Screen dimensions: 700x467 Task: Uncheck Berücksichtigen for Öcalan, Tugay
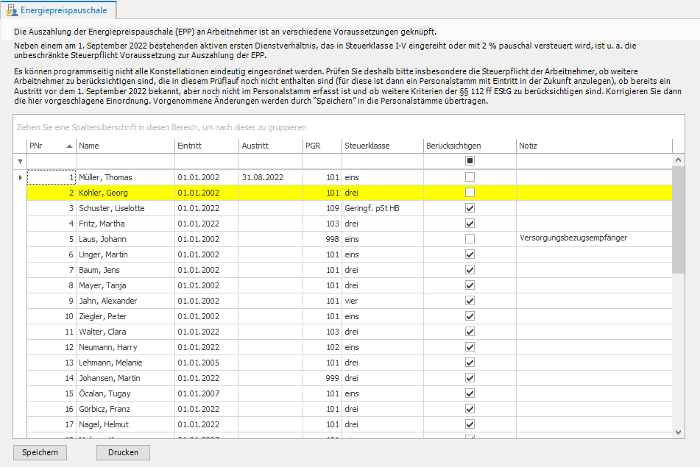pos(470,393)
